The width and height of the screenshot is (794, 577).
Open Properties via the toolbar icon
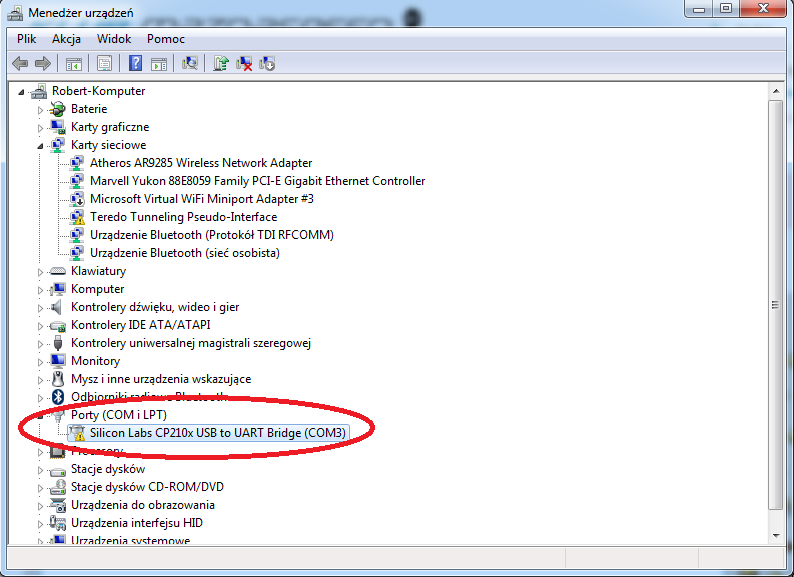[x=103, y=63]
